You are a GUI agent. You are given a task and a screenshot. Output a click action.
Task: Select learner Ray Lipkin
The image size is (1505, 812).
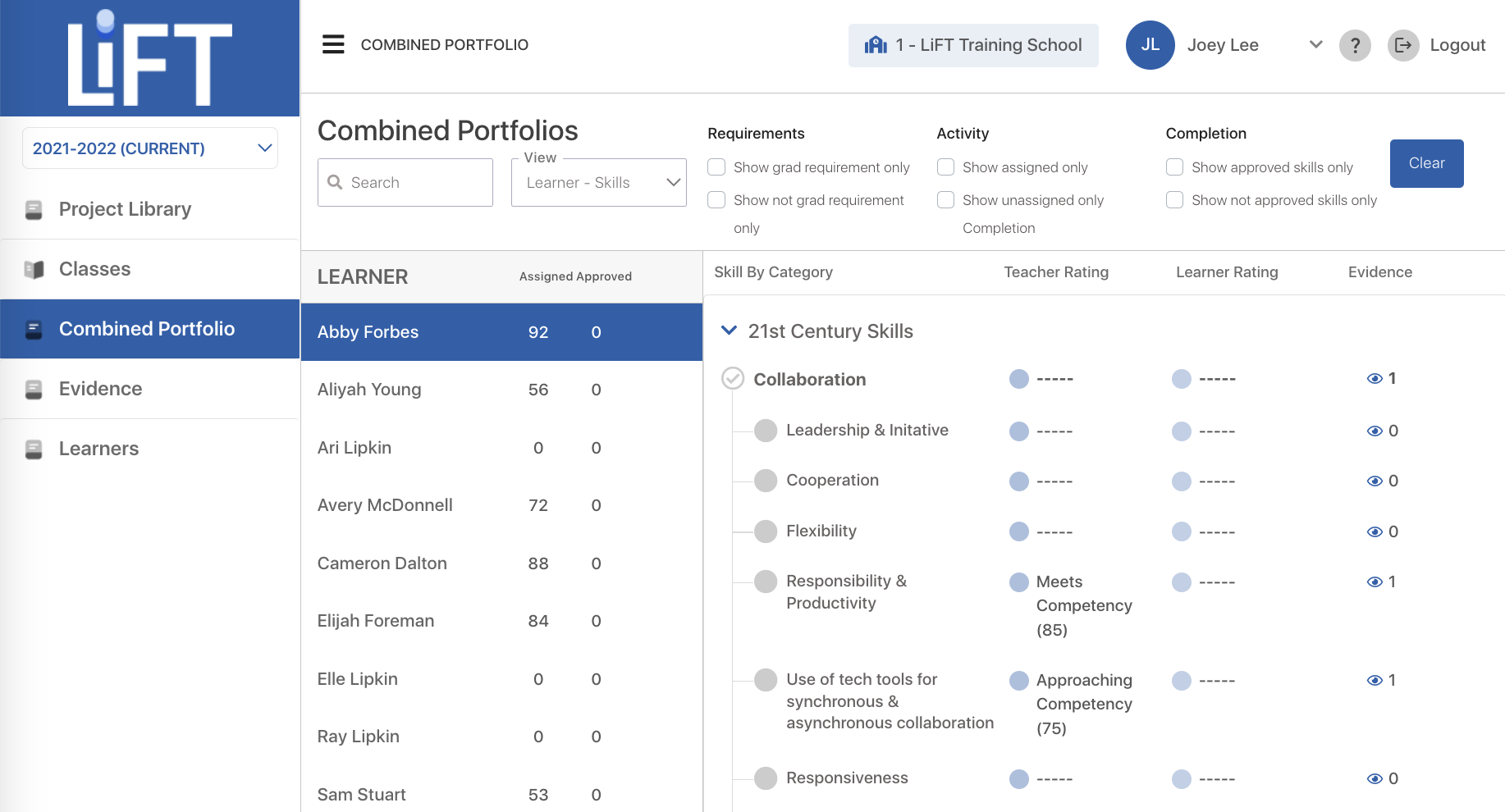(x=501, y=737)
